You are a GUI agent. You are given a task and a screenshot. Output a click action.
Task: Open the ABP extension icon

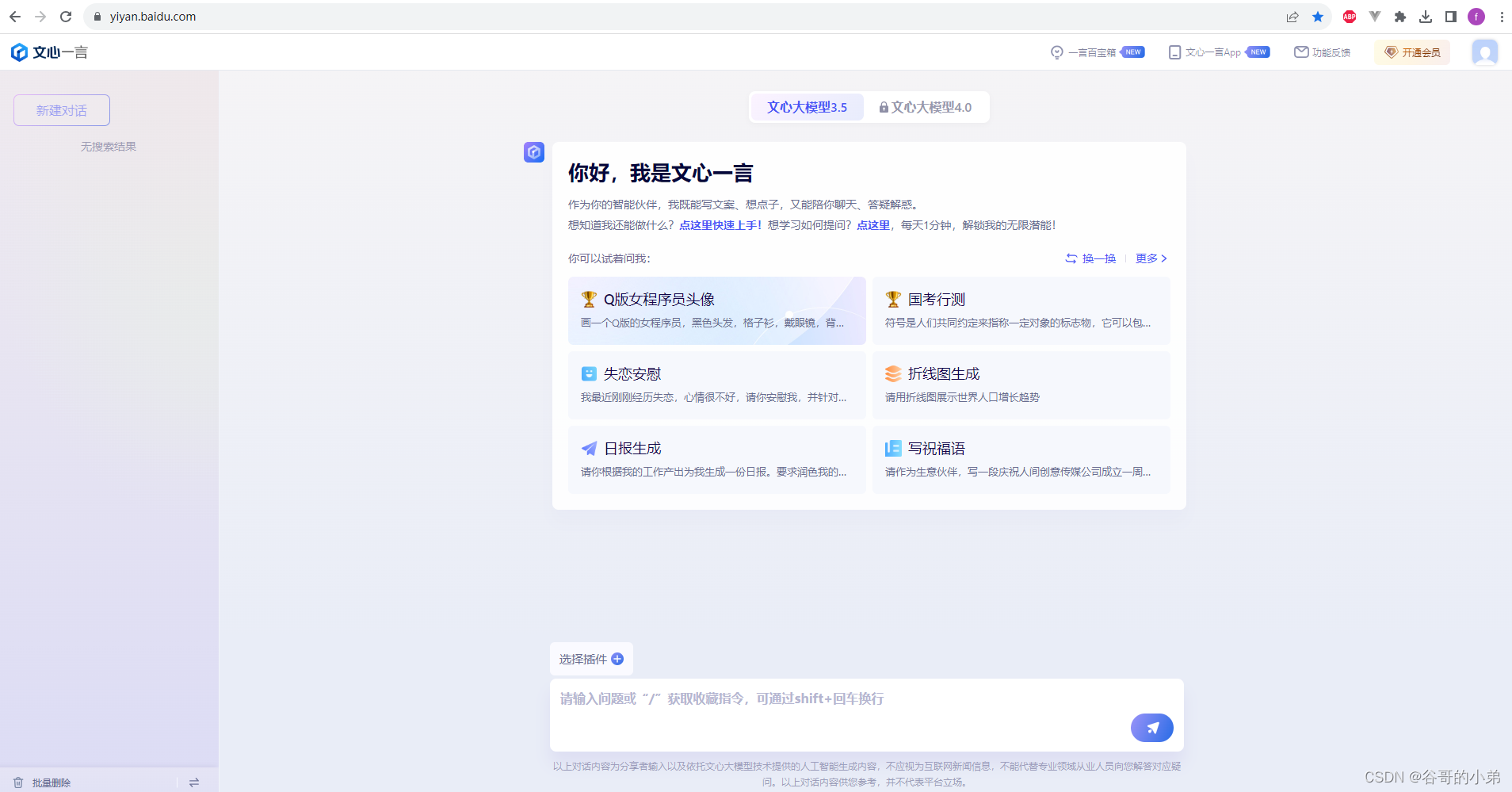click(1350, 17)
